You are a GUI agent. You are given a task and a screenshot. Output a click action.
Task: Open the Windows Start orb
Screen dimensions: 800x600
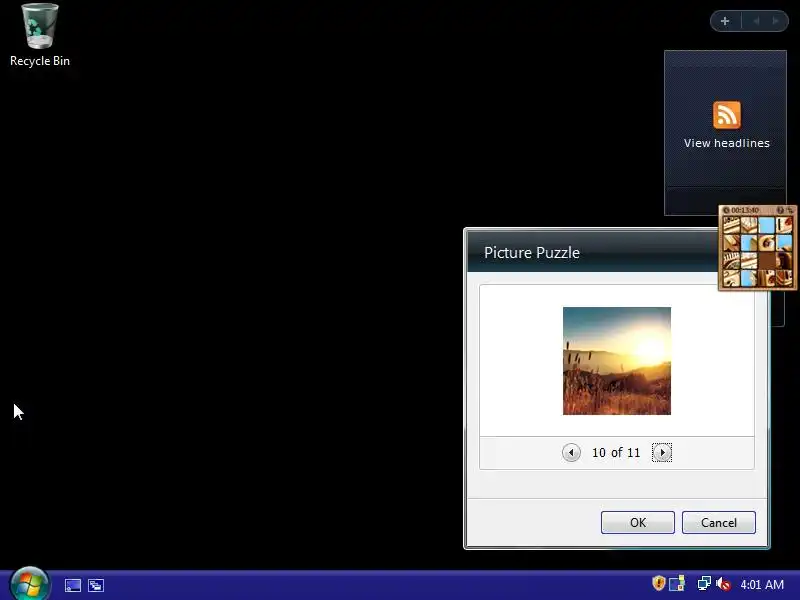click(x=30, y=585)
